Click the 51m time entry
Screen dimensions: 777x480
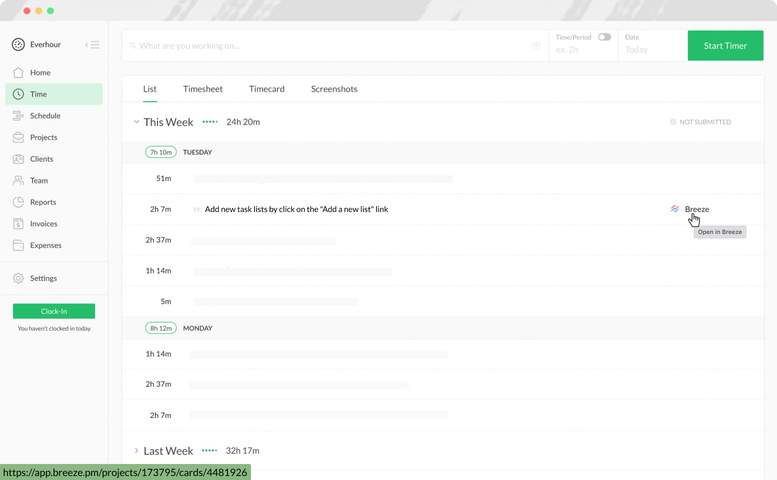tap(164, 178)
